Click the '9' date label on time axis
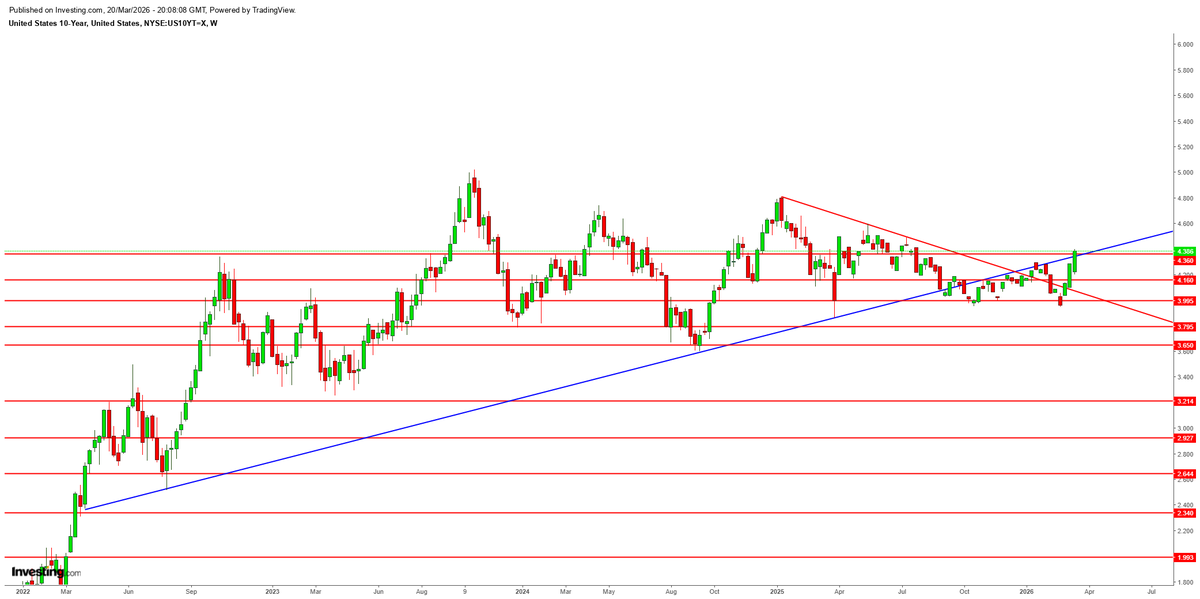Viewport: 1200px width, 599px height. click(465, 592)
